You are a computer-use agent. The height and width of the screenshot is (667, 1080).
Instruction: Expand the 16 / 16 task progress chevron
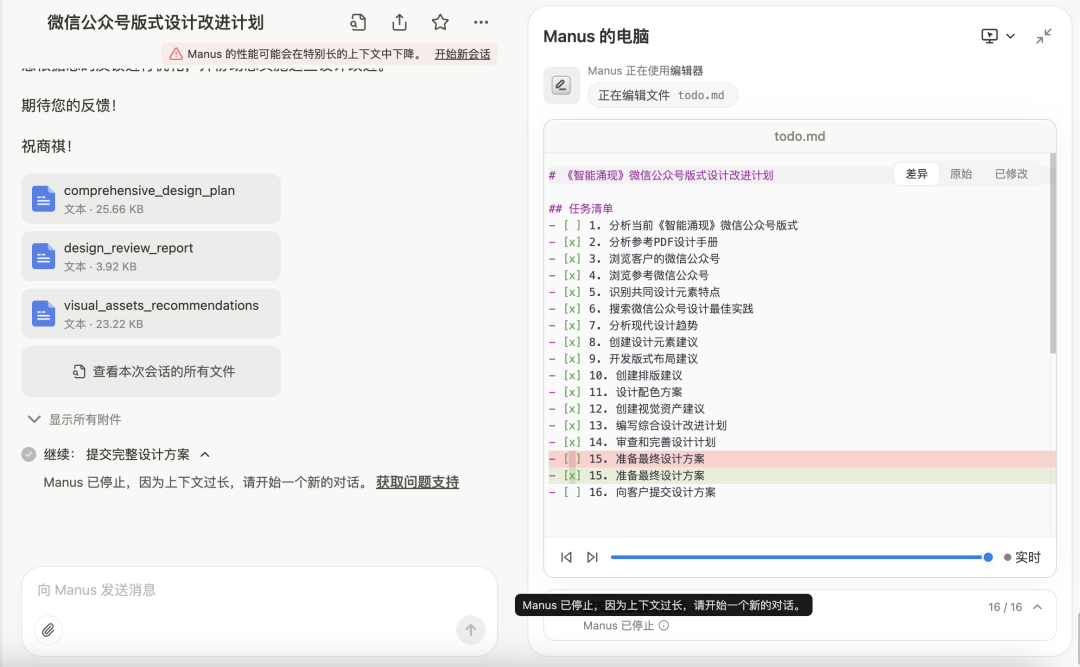pyautogui.click(x=1037, y=607)
